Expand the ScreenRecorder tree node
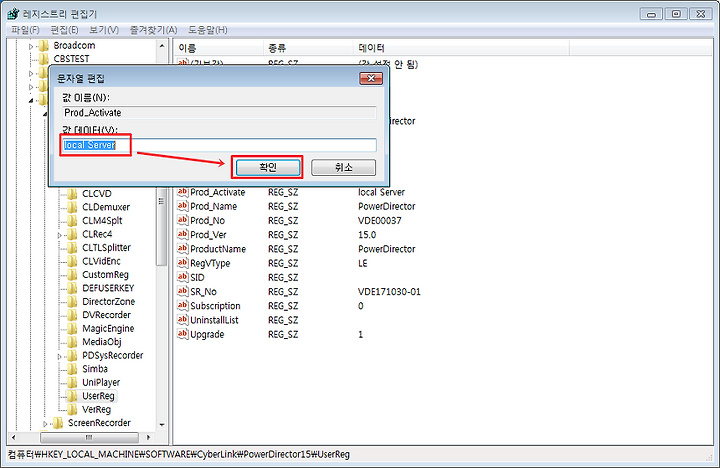720x468 pixels. tap(45, 424)
